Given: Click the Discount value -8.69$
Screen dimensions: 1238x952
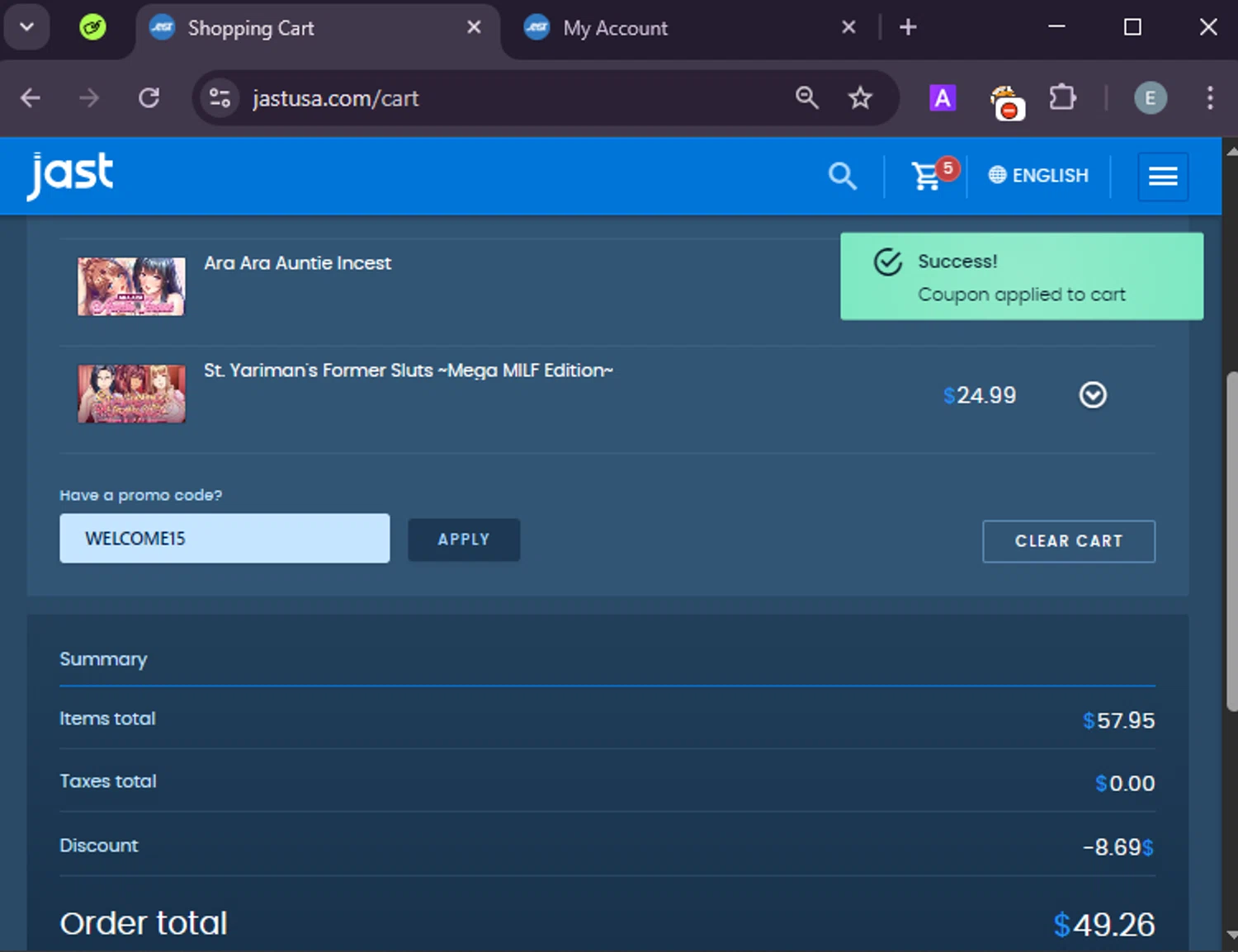Looking at the screenshot, I should point(1118,847).
